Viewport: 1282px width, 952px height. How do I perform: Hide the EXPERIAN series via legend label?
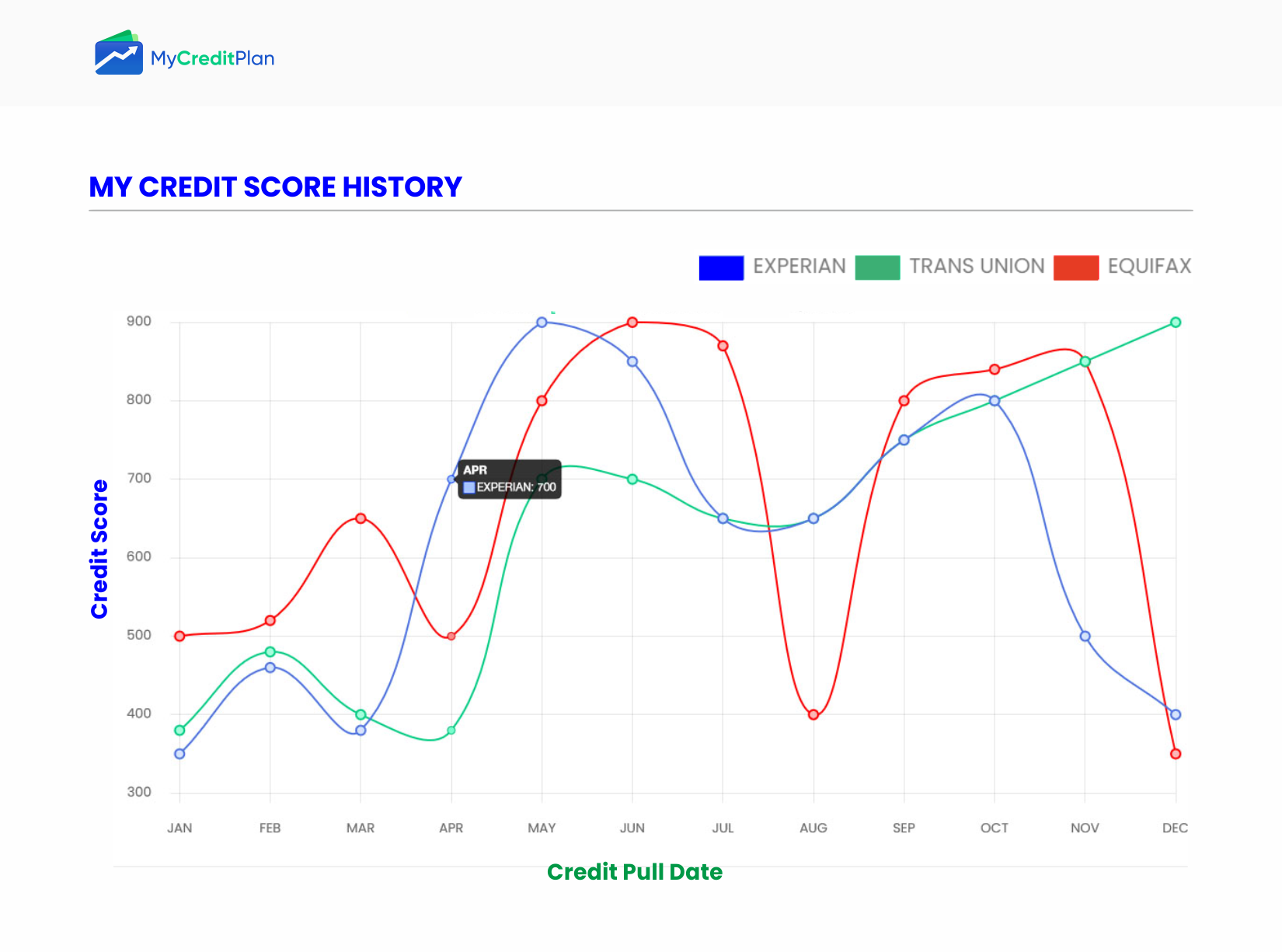tap(799, 267)
